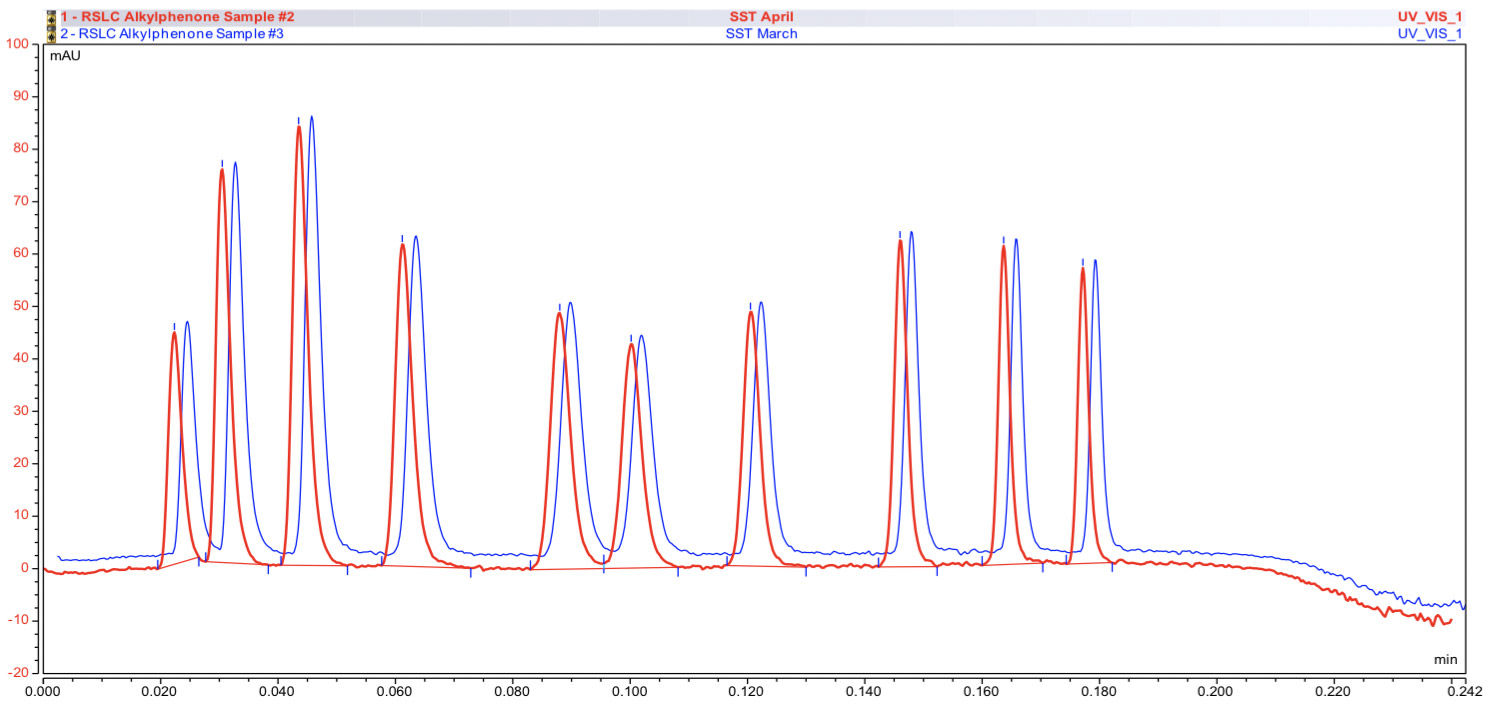Click the 100 tick label on the signal axis
This screenshot has height=714, width=1490.
(19, 44)
